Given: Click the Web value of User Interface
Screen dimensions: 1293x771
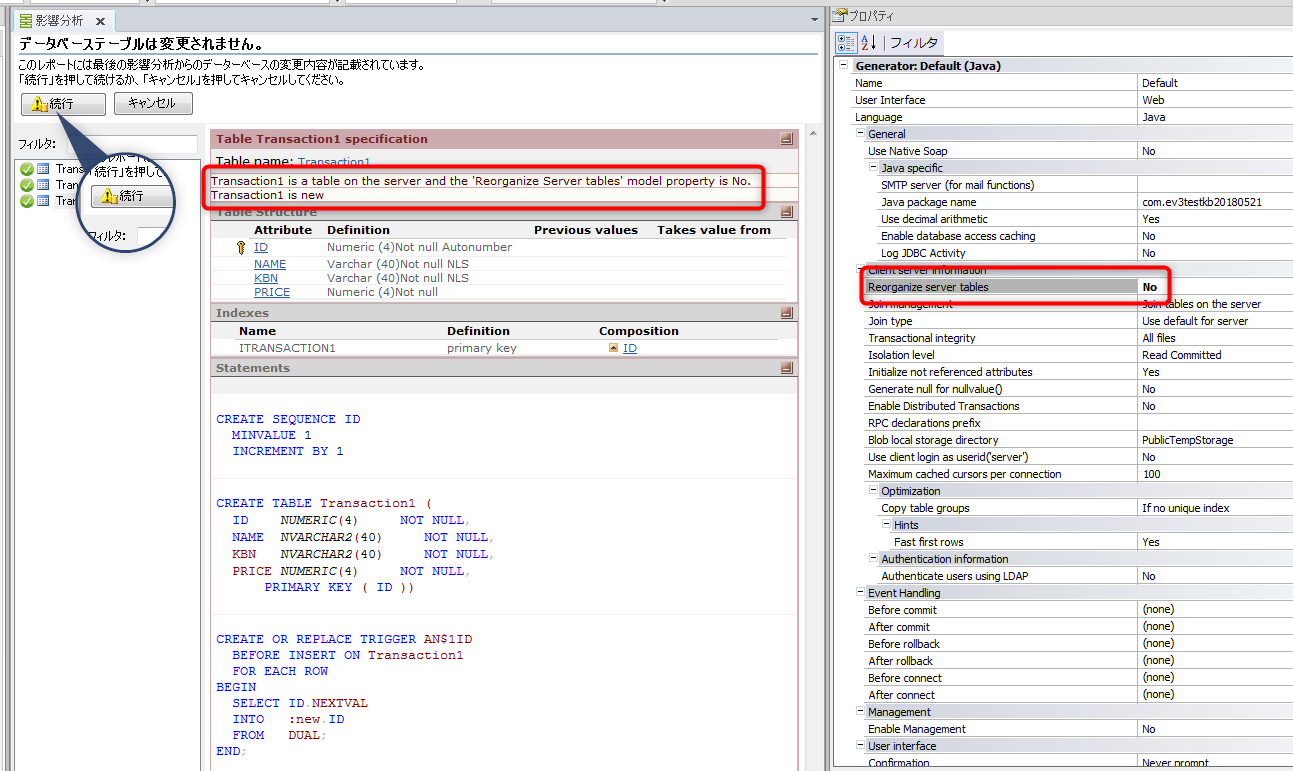Looking at the screenshot, I should point(1153,100).
